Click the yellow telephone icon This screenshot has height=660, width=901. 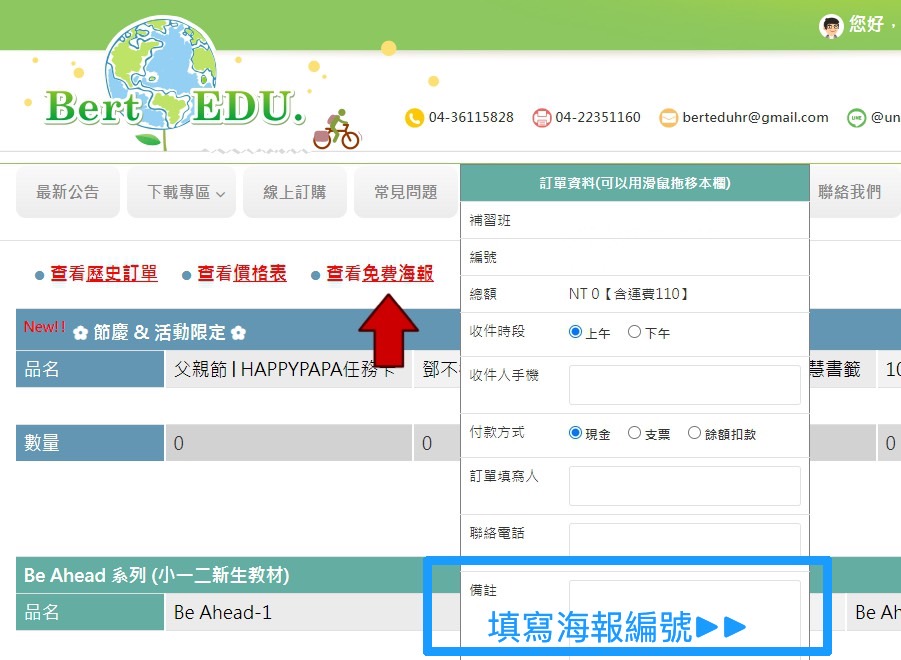(414, 118)
